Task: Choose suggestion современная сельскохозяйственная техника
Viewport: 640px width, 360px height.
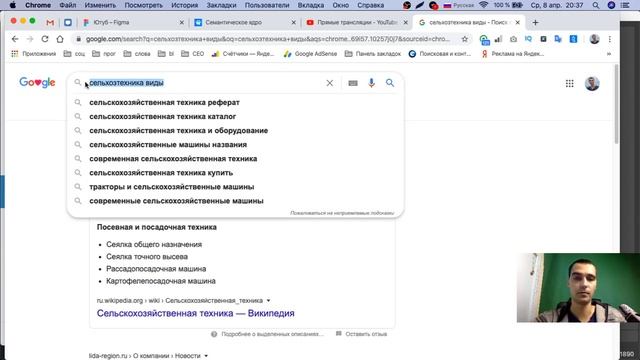Action: 236,159
